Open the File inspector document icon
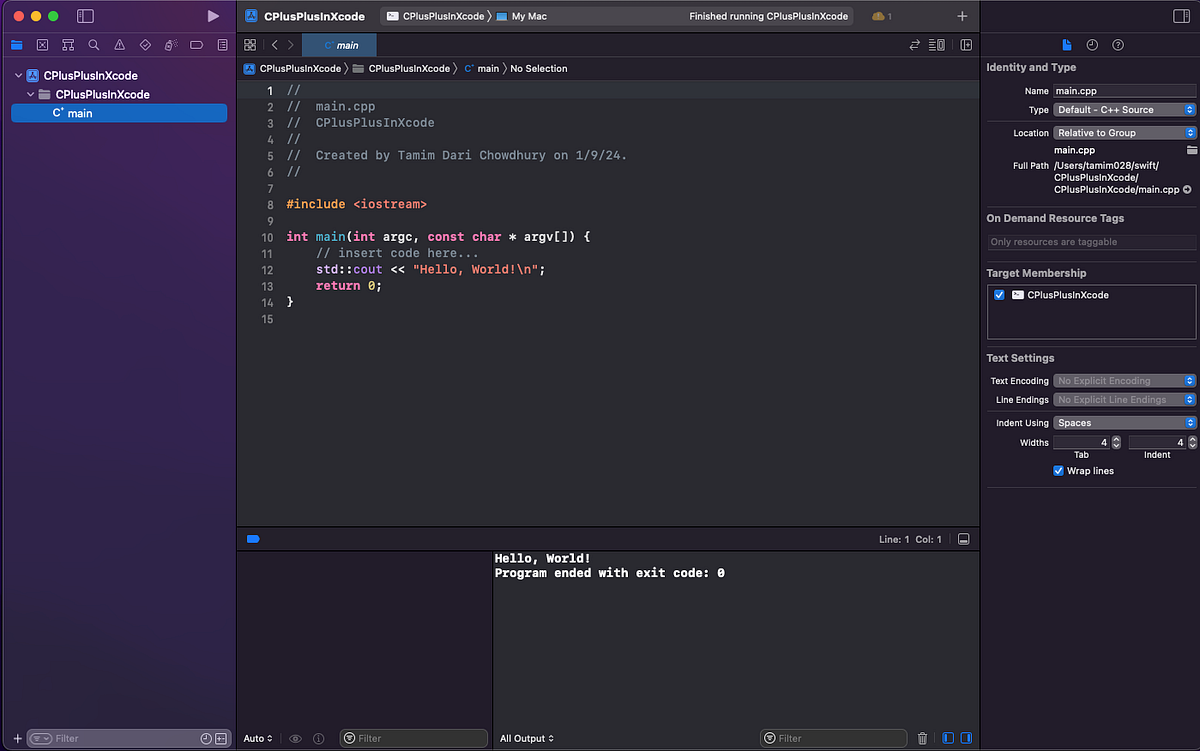 click(x=1066, y=45)
